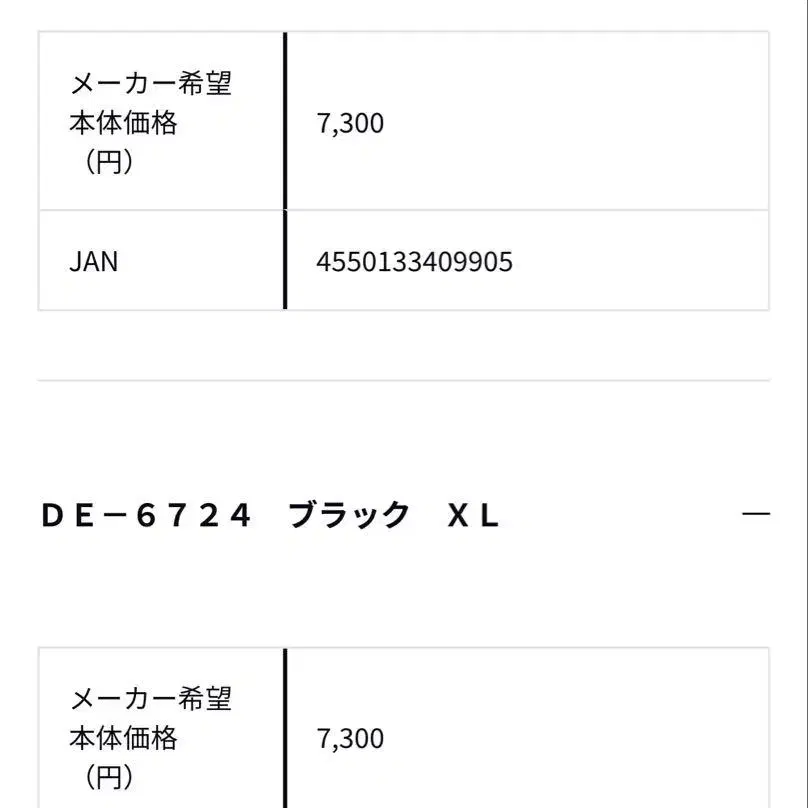Click the DE-6724 model code in heading
This screenshot has width=808, height=808.
click(x=146, y=515)
